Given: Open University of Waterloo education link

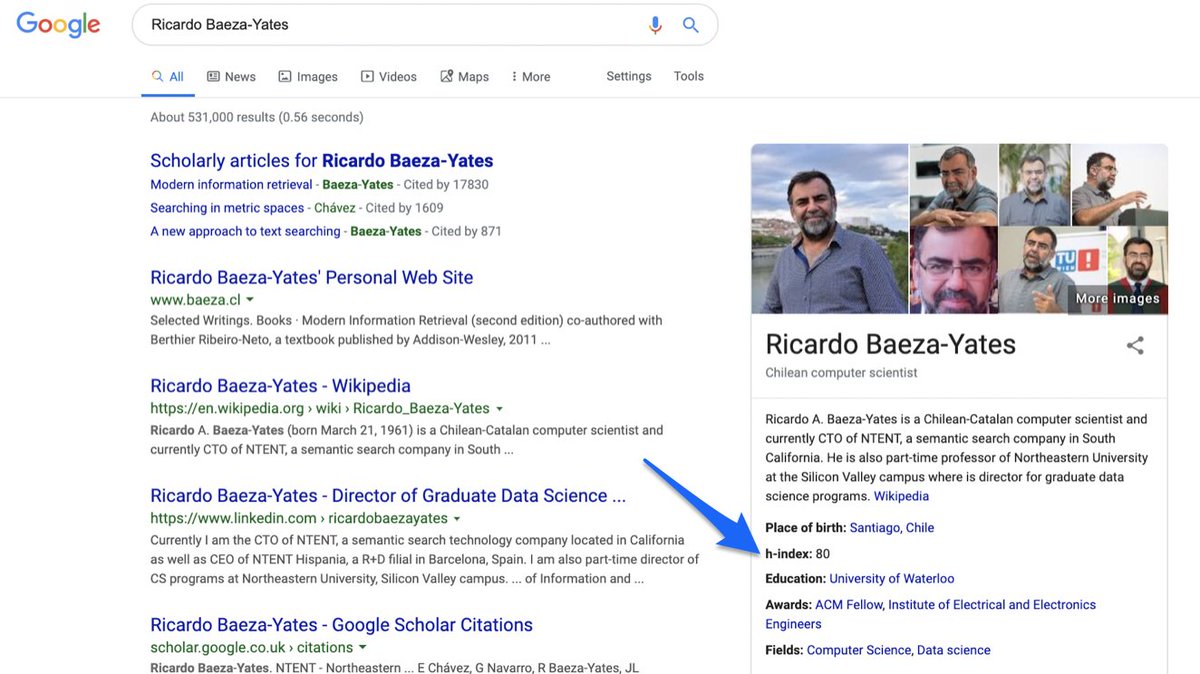Looking at the screenshot, I should coord(892,579).
